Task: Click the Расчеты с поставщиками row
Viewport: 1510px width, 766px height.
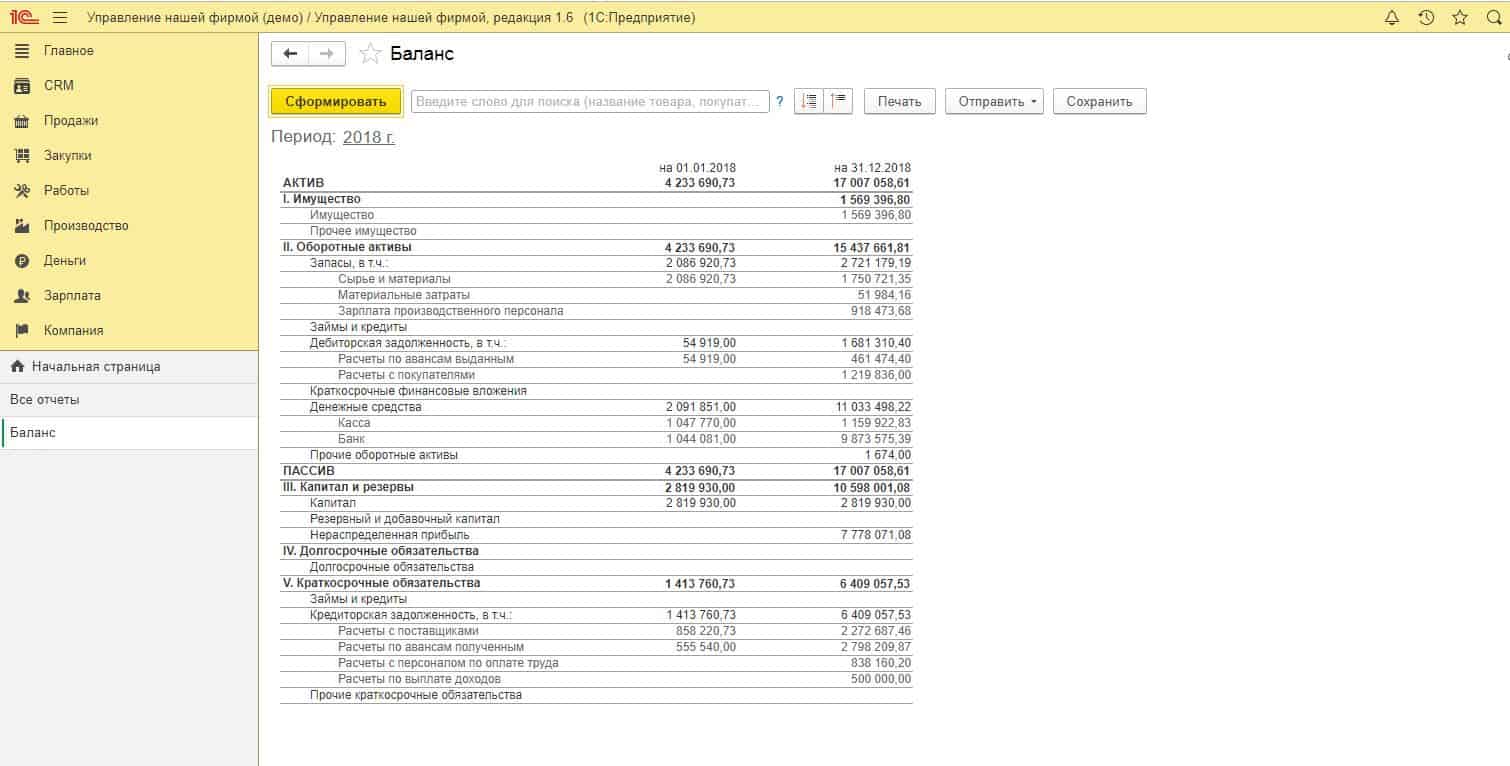Action: point(596,631)
